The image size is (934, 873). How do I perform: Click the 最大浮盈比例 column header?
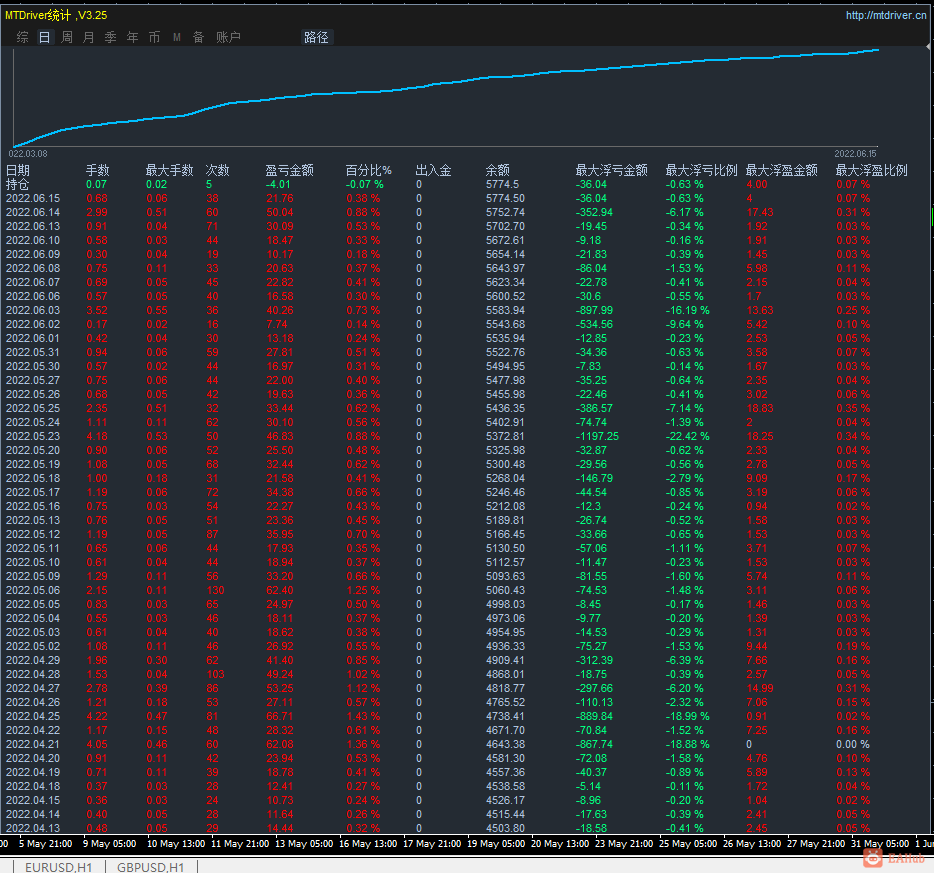pyautogui.click(x=871, y=170)
